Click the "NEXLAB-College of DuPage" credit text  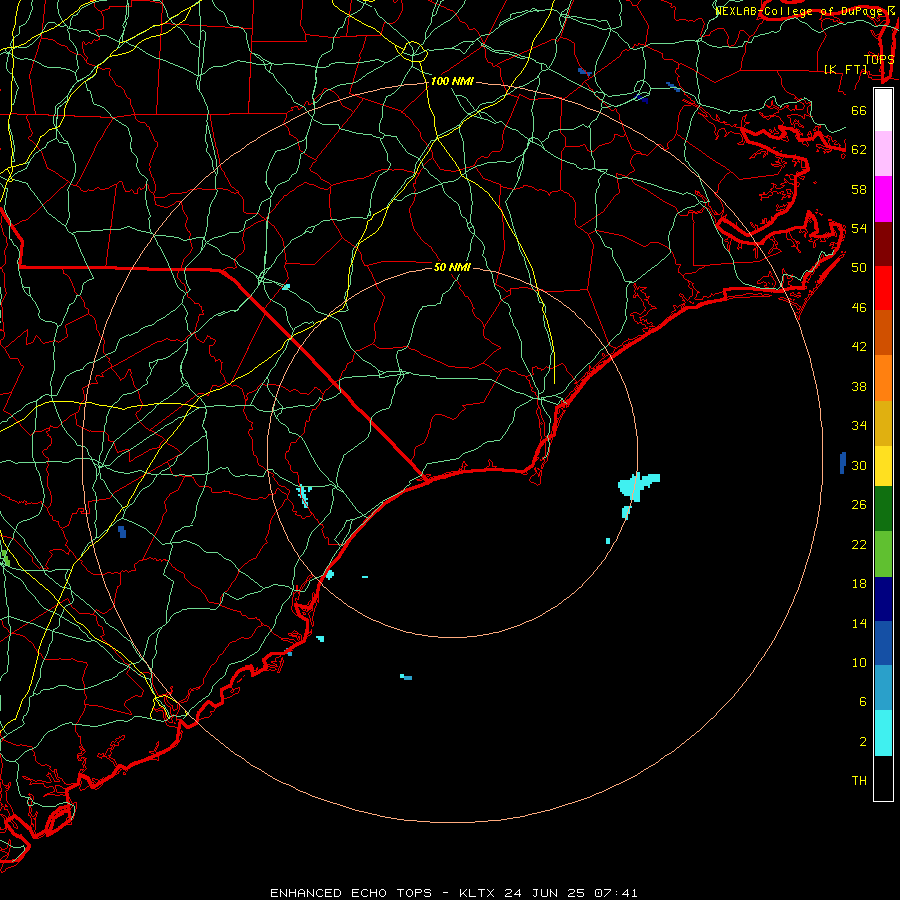tap(801, 11)
